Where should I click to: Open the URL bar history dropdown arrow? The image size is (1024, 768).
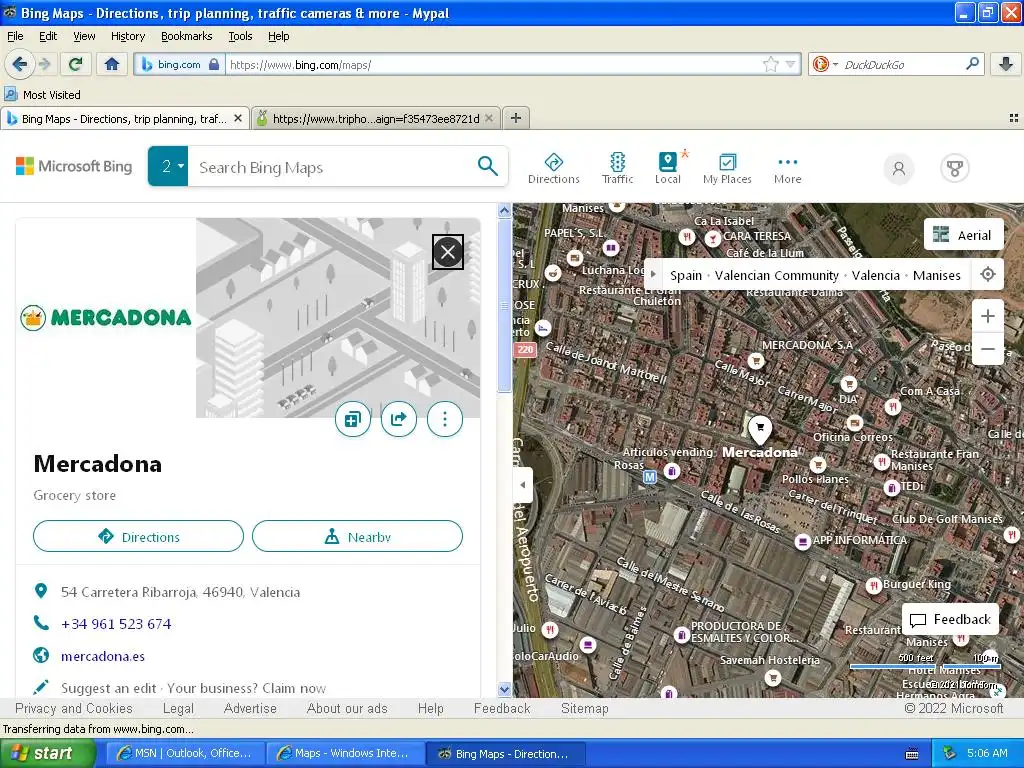pos(790,64)
